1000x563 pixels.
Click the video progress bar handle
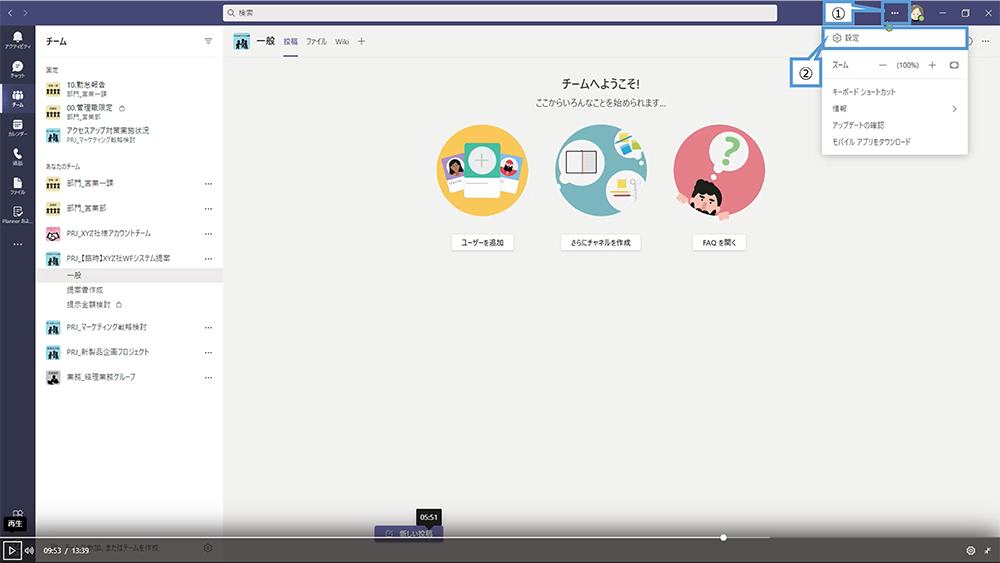pos(723,538)
